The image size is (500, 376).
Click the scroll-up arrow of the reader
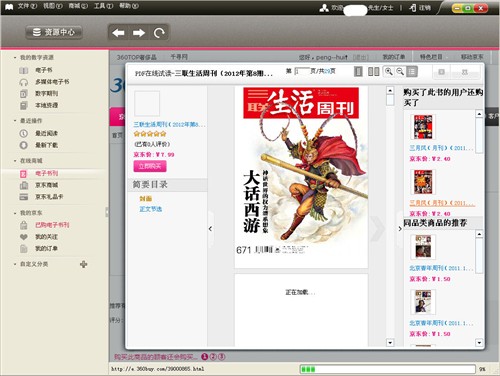click(390, 90)
